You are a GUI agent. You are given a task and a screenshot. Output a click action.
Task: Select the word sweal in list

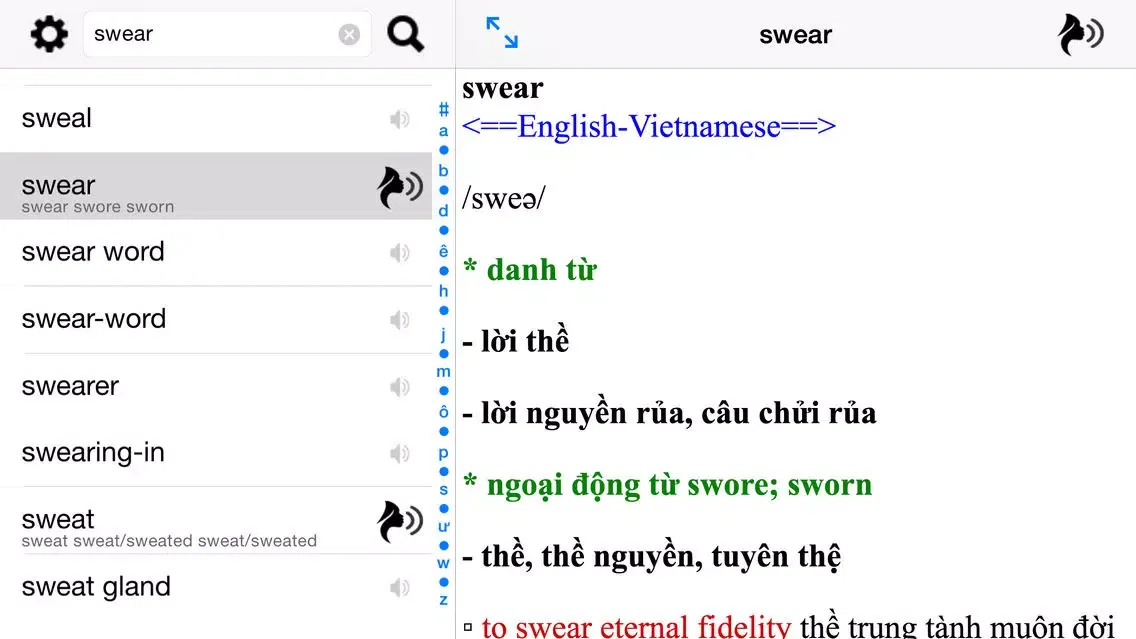(57, 118)
